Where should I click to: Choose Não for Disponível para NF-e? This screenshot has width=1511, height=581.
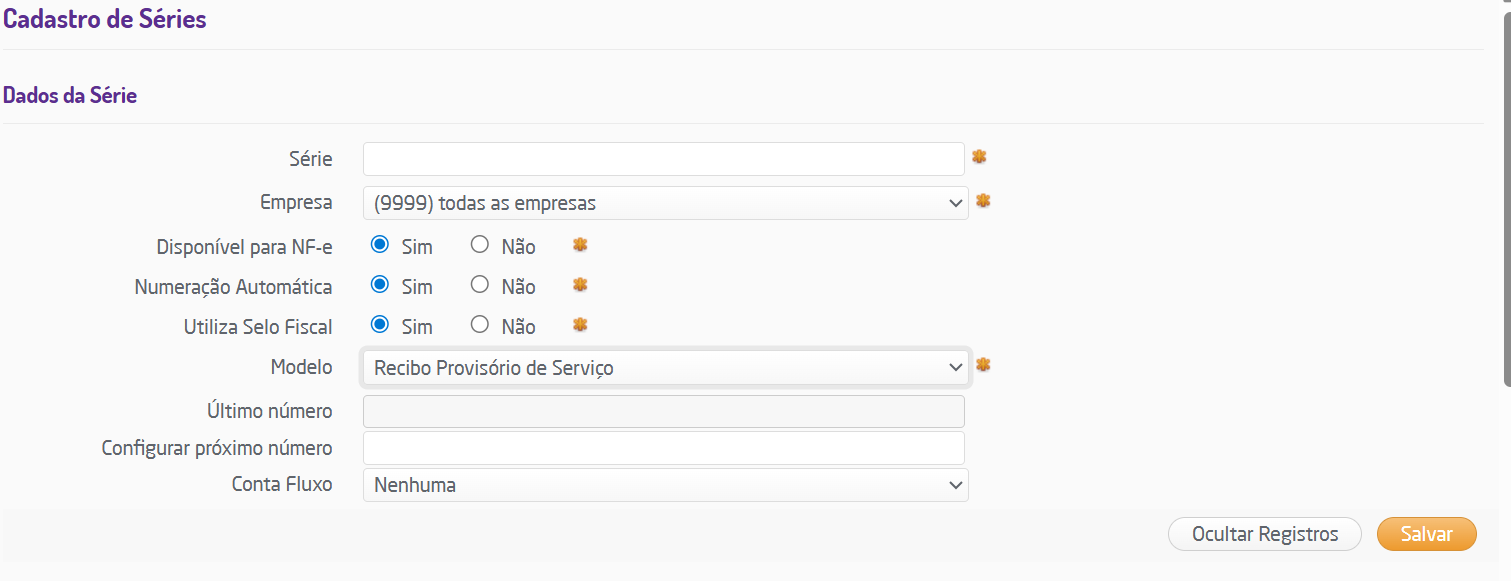[480, 245]
